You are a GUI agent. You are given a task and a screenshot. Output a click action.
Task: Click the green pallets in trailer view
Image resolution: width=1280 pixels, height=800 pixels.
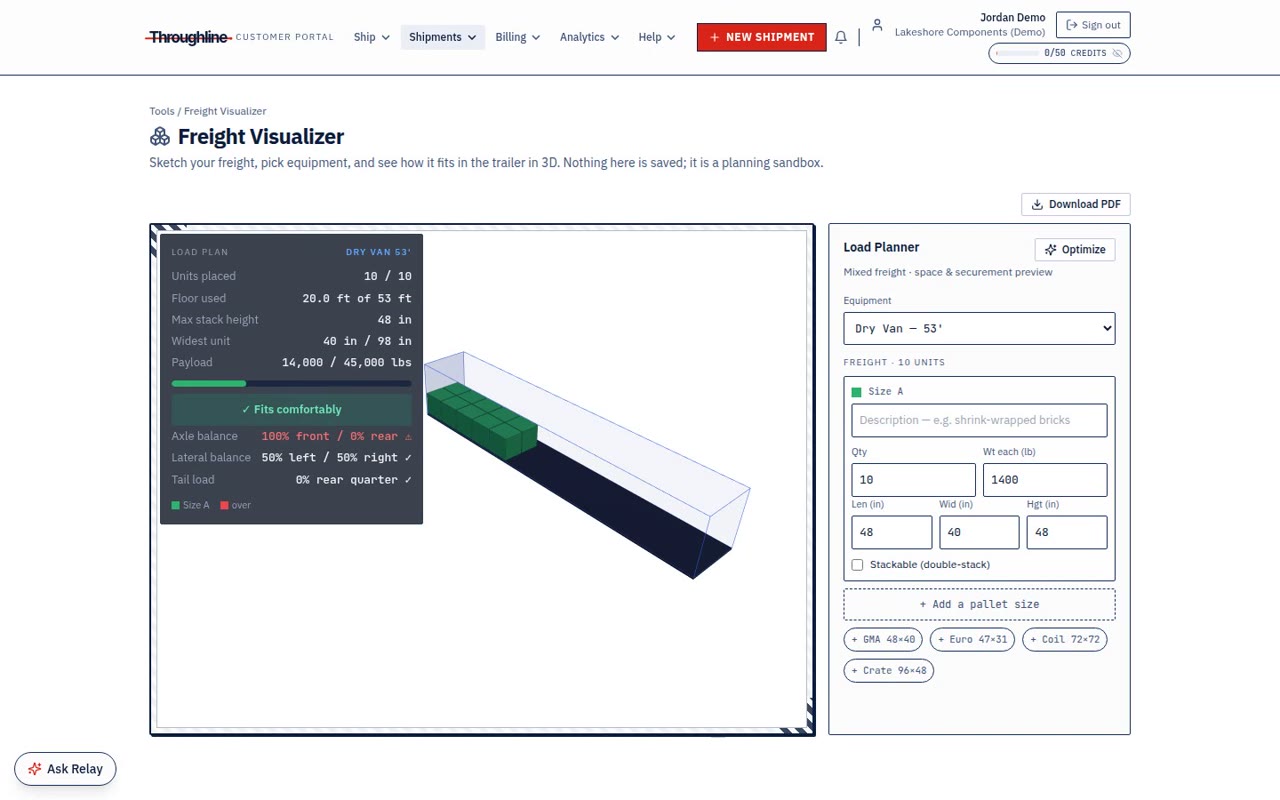[481, 419]
